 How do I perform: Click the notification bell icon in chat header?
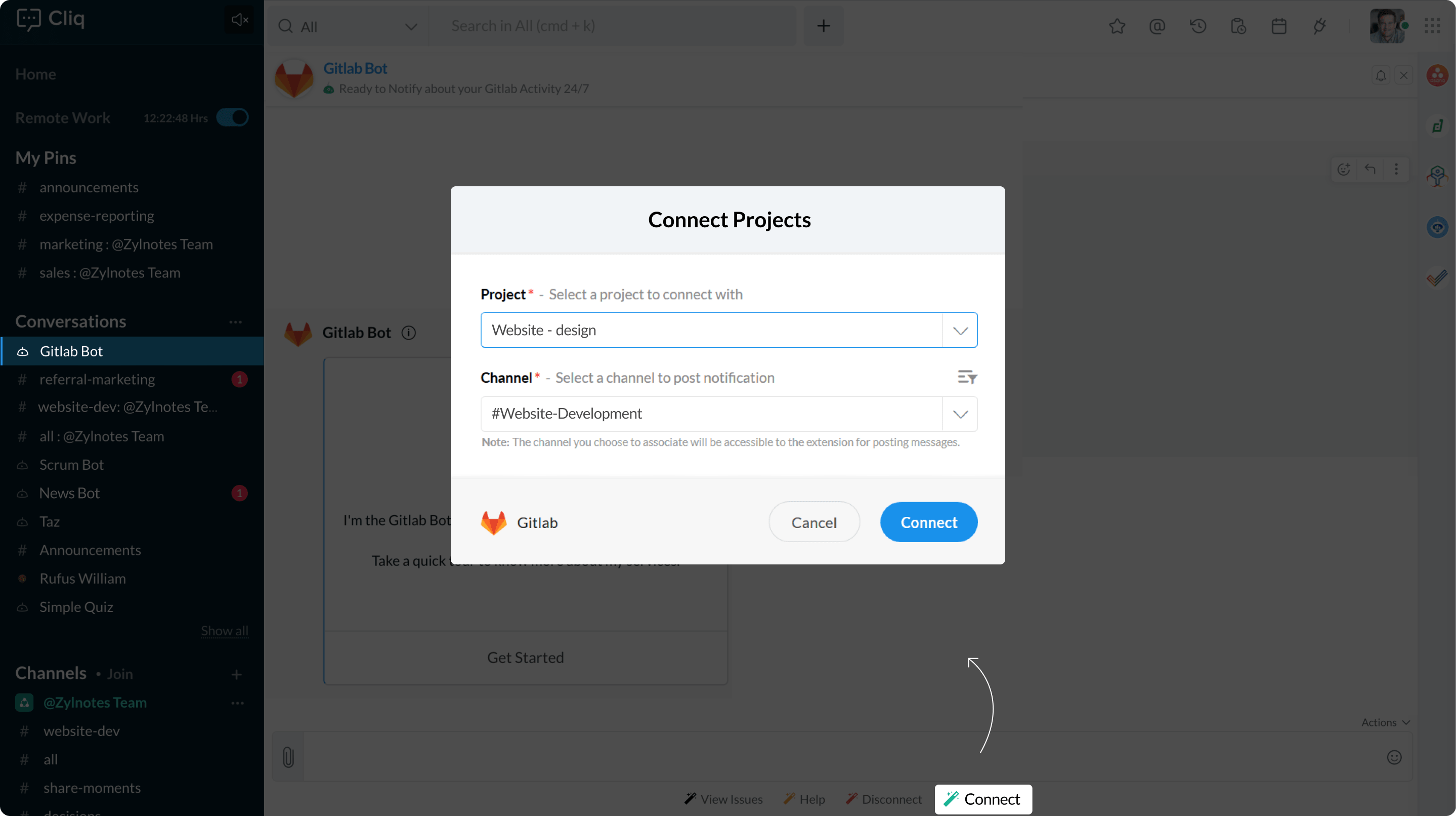click(1381, 75)
